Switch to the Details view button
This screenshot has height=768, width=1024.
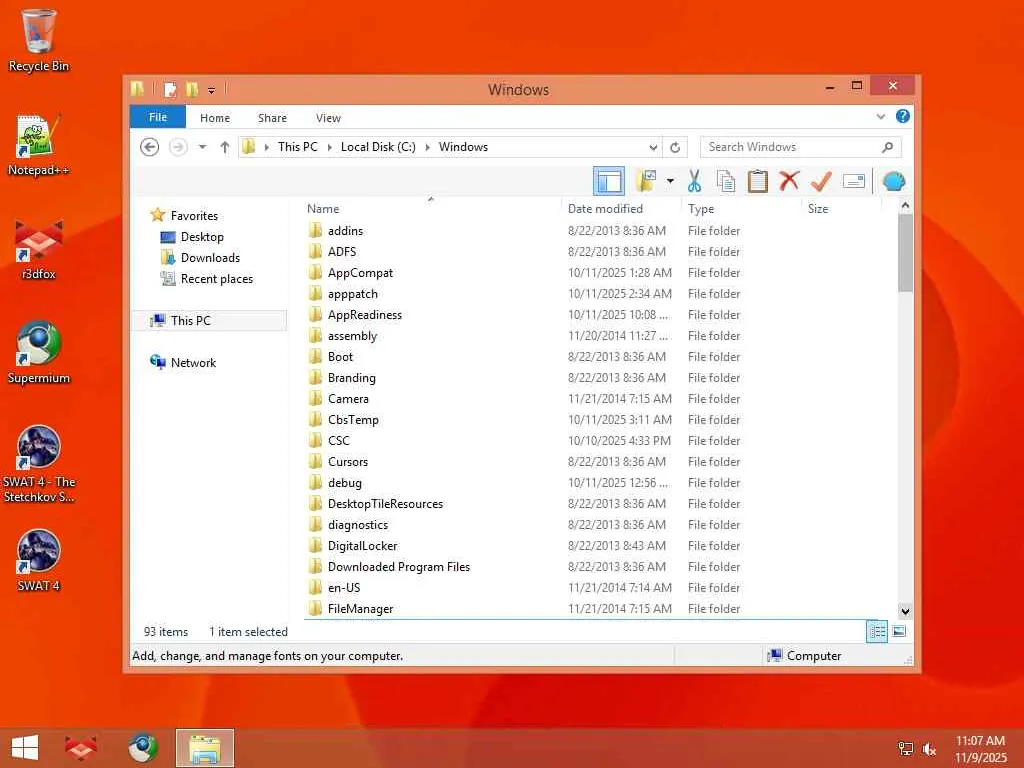pyautogui.click(x=876, y=632)
